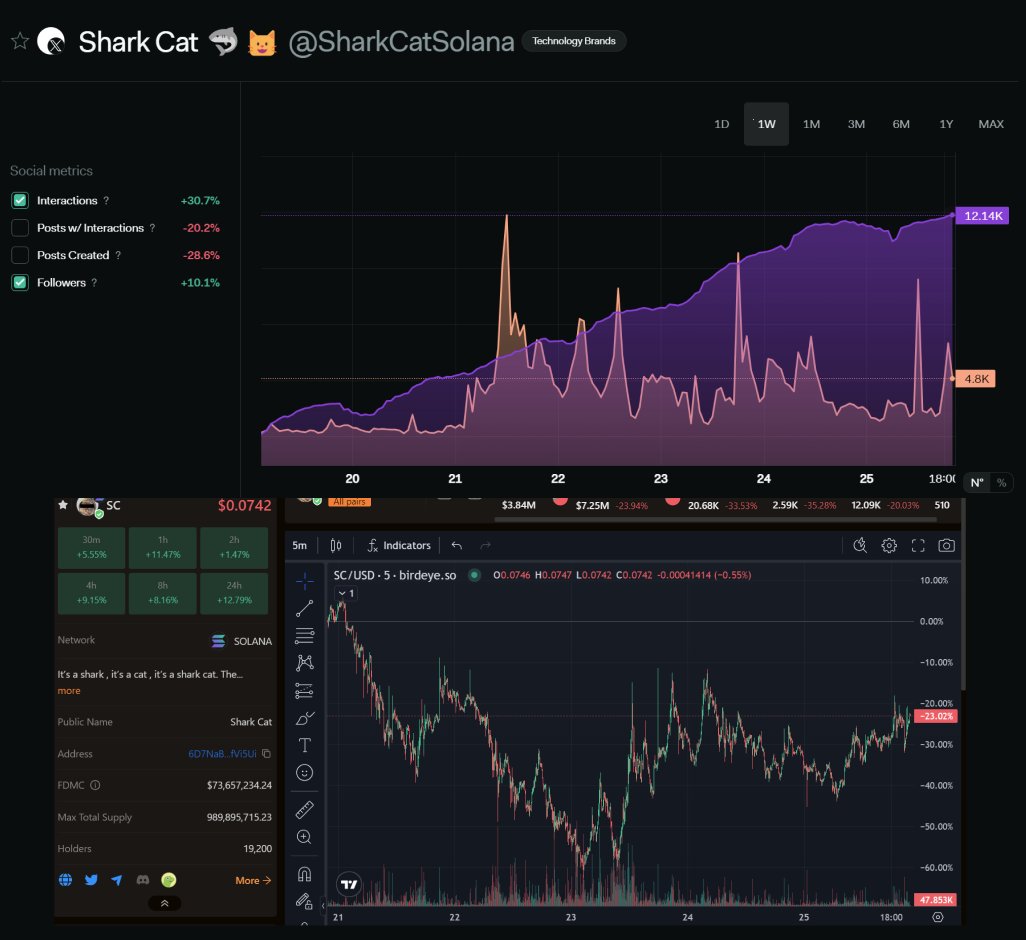The image size is (1026, 940).
Task: Click the Technology Brands tag
Action: (x=574, y=41)
